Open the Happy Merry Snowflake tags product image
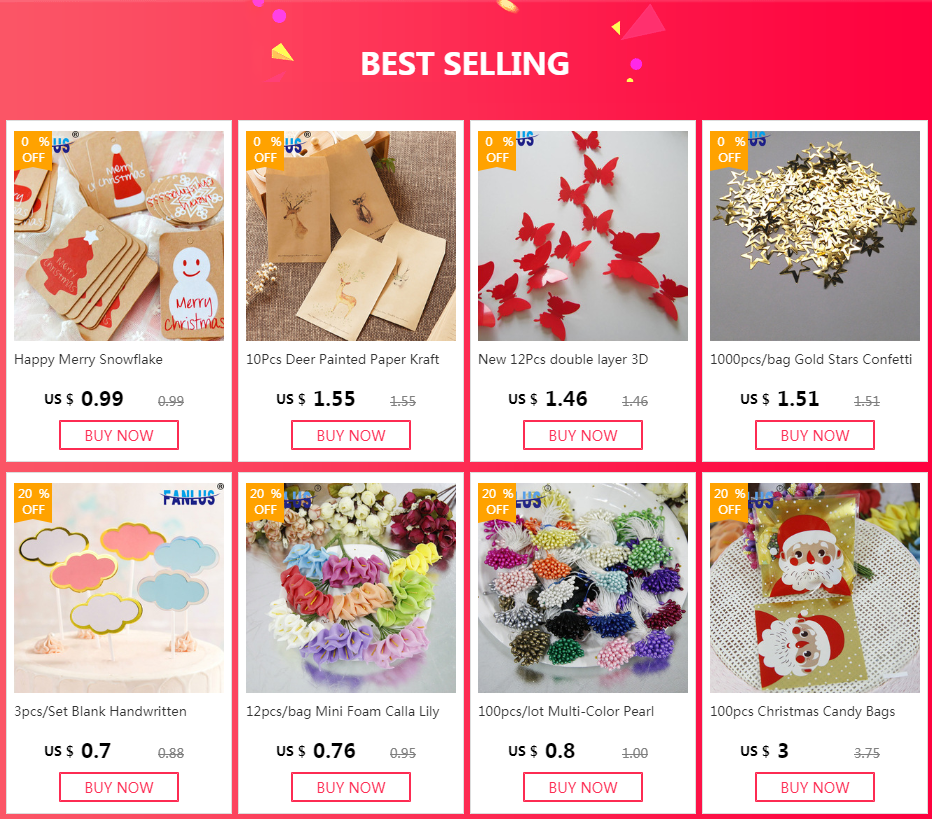 (119, 236)
